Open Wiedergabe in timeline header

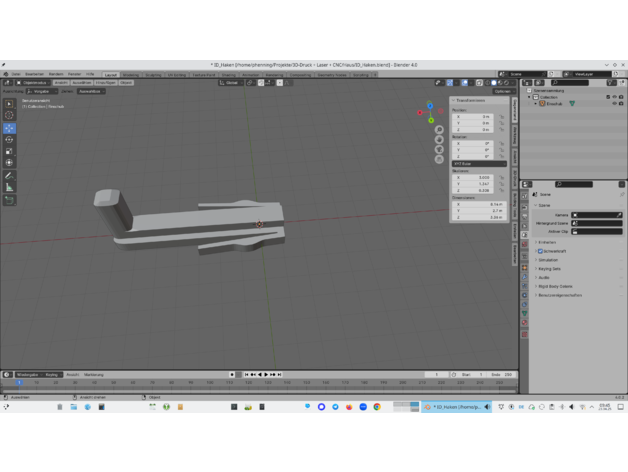27,375
